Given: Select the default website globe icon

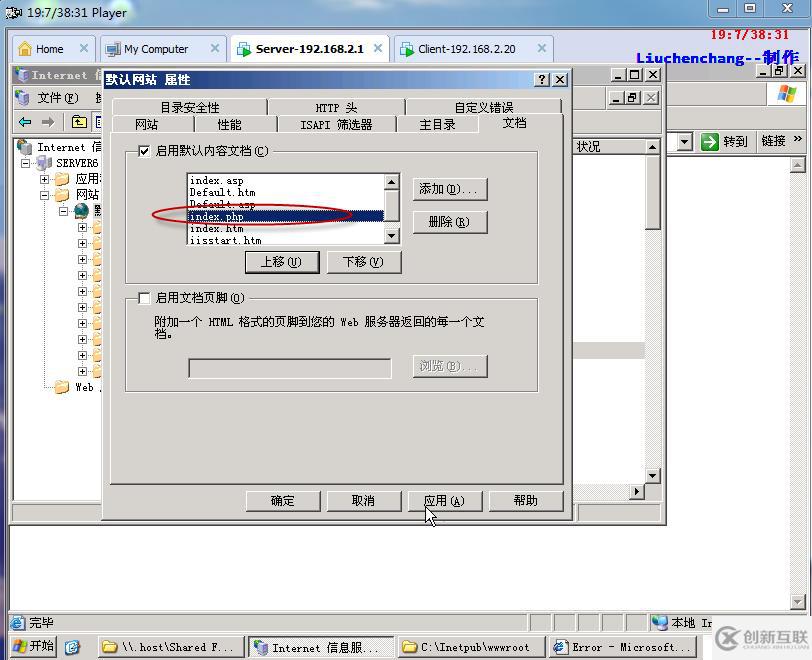Looking at the screenshot, I should click(x=82, y=211).
